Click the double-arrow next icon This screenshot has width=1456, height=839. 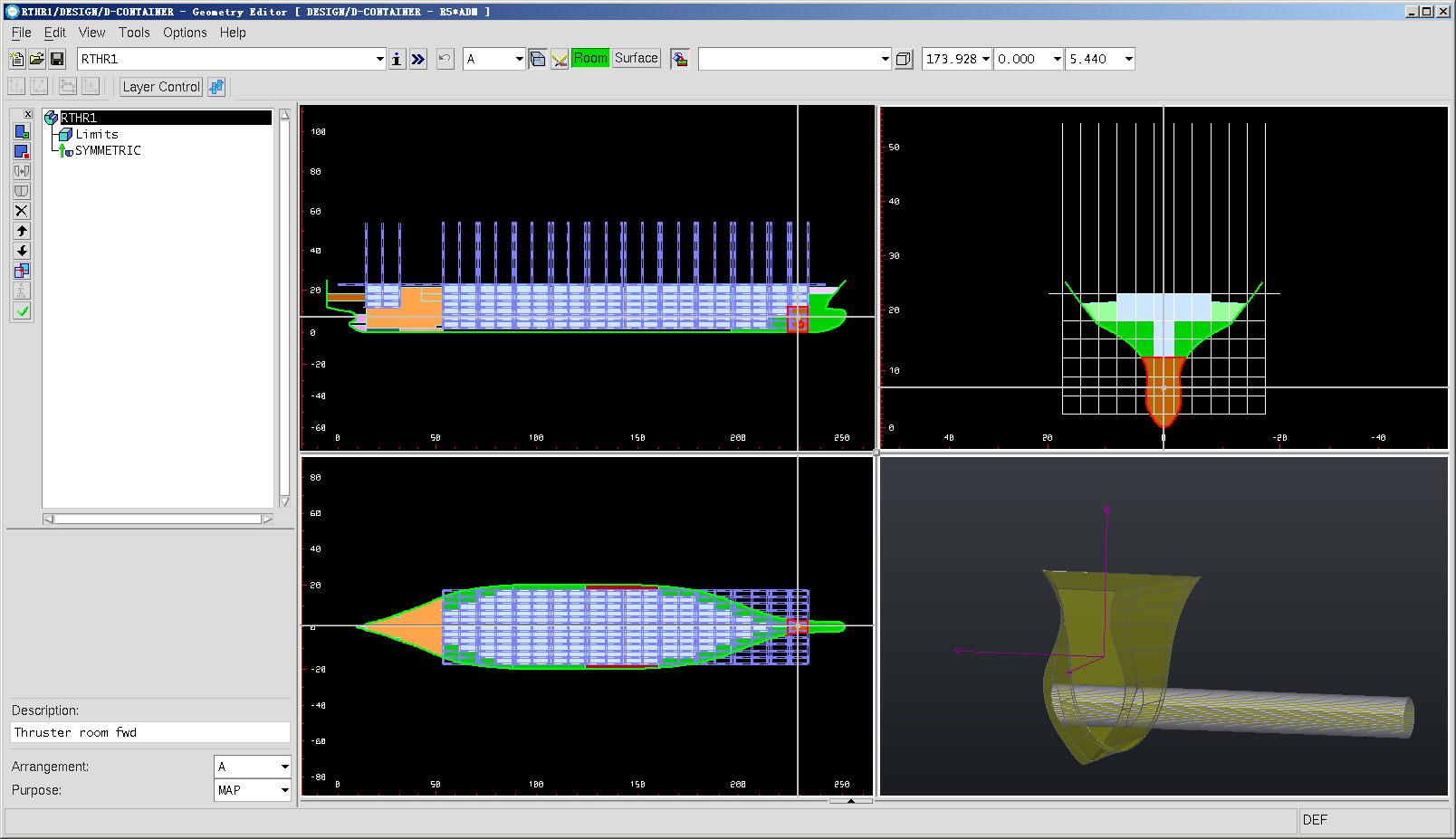pyautogui.click(x=417, y=59)
